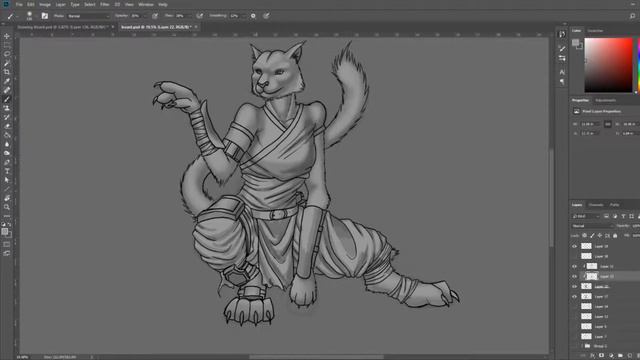Switch to the Paths tab
This screenshot has width=640, height=360.
click(x=615, y=204)
